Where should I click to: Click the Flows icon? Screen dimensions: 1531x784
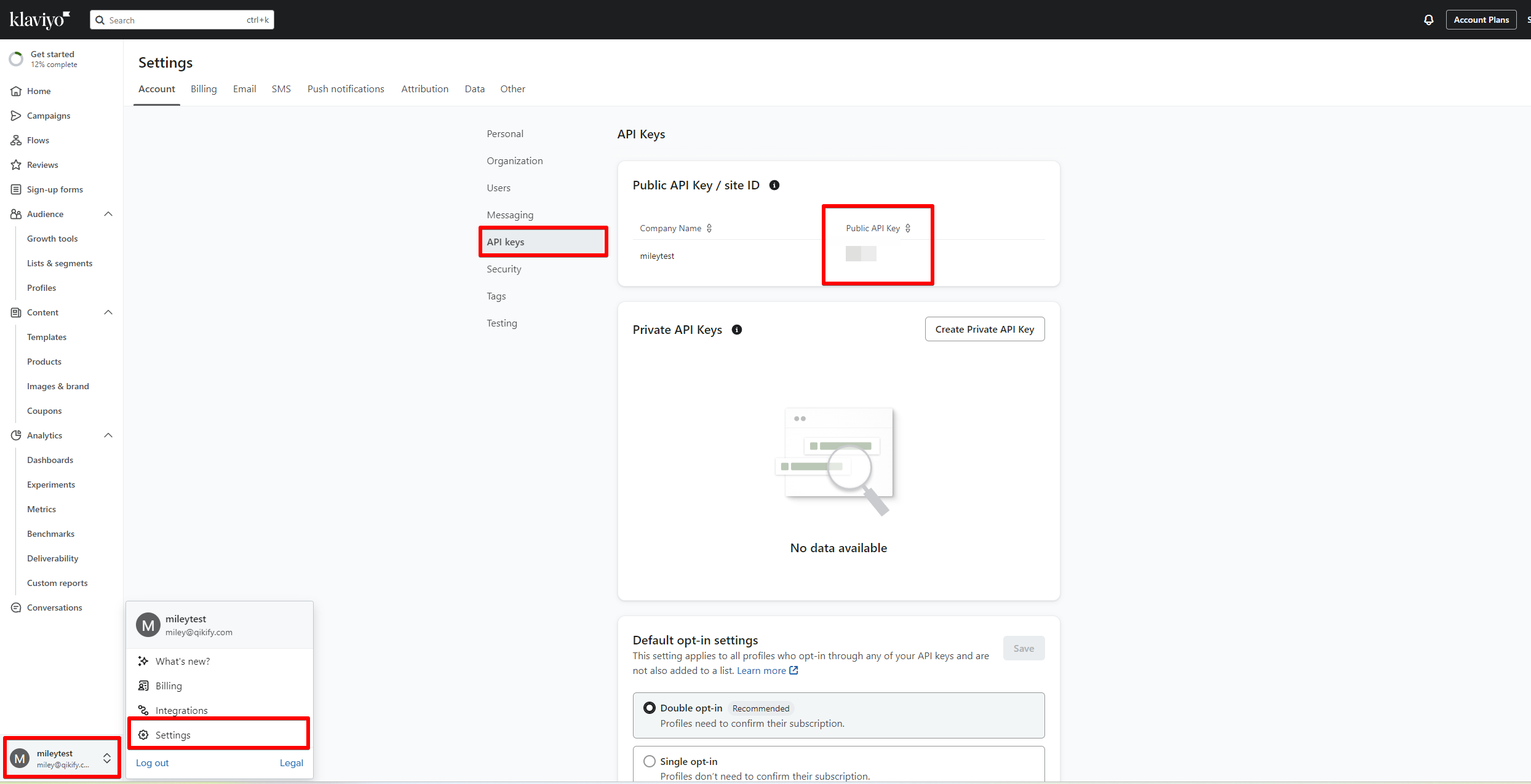[x=16, y=140]
